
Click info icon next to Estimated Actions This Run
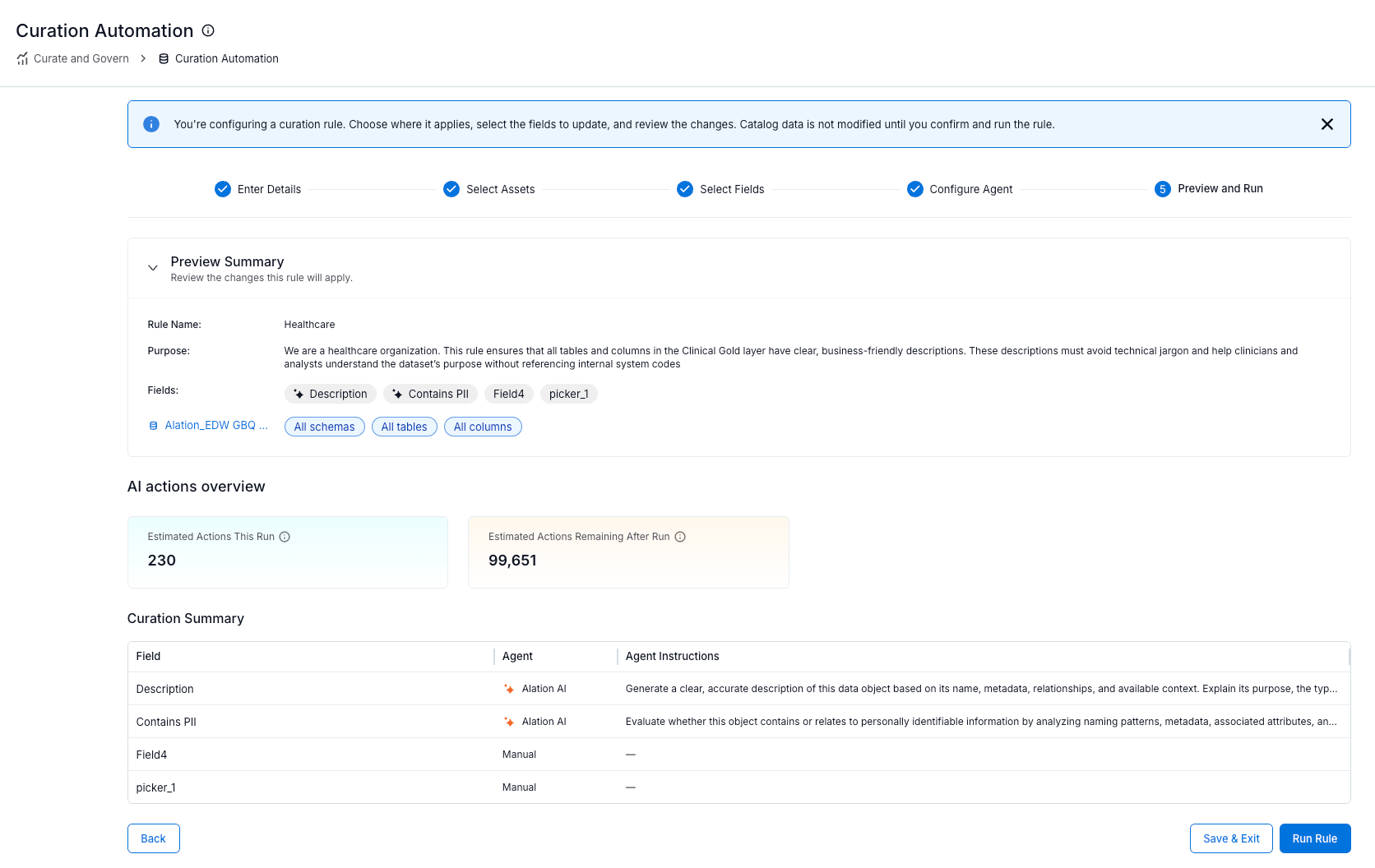(x=285, y=537)
